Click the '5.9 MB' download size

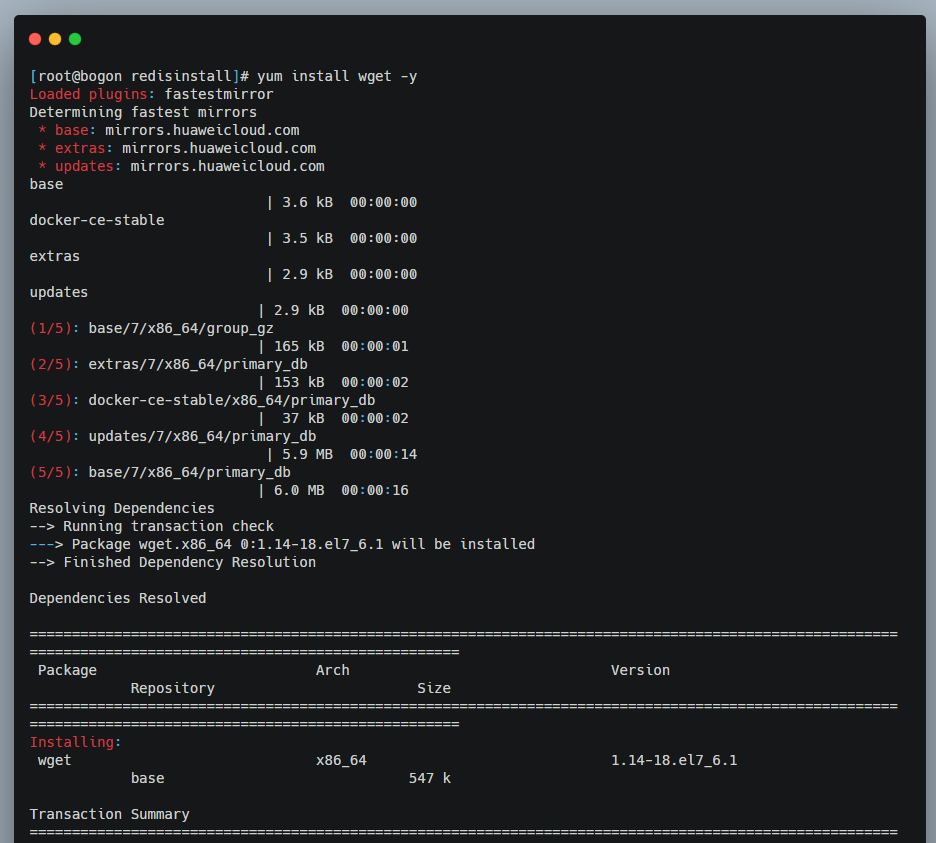[x=307, y=454]
